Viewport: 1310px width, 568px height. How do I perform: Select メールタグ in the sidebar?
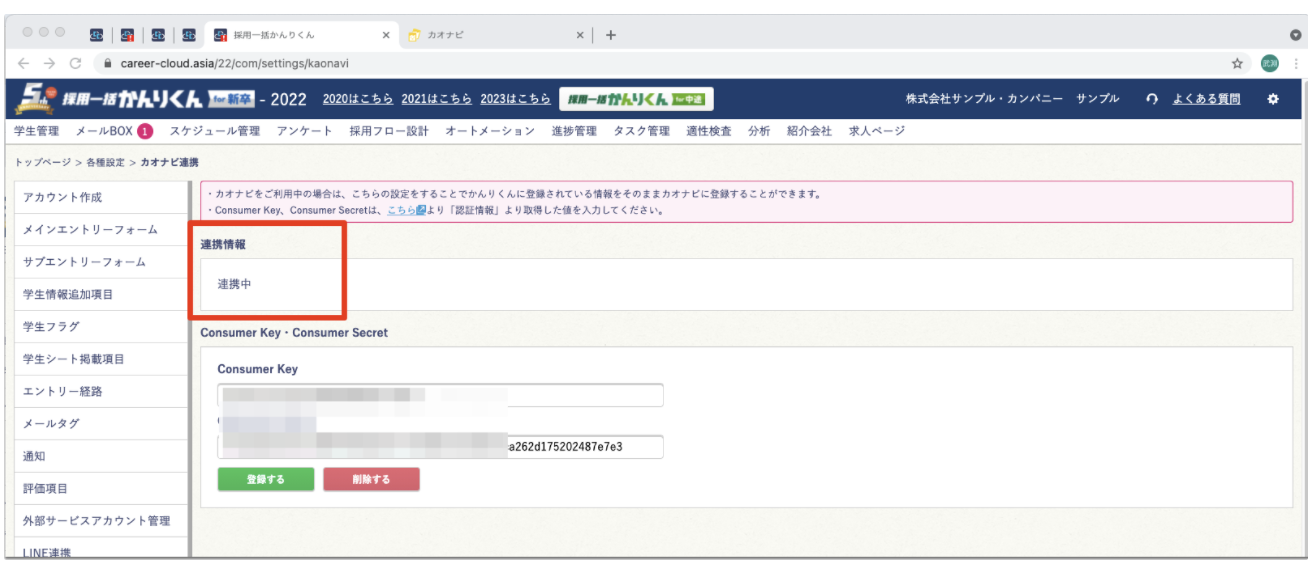102,423
